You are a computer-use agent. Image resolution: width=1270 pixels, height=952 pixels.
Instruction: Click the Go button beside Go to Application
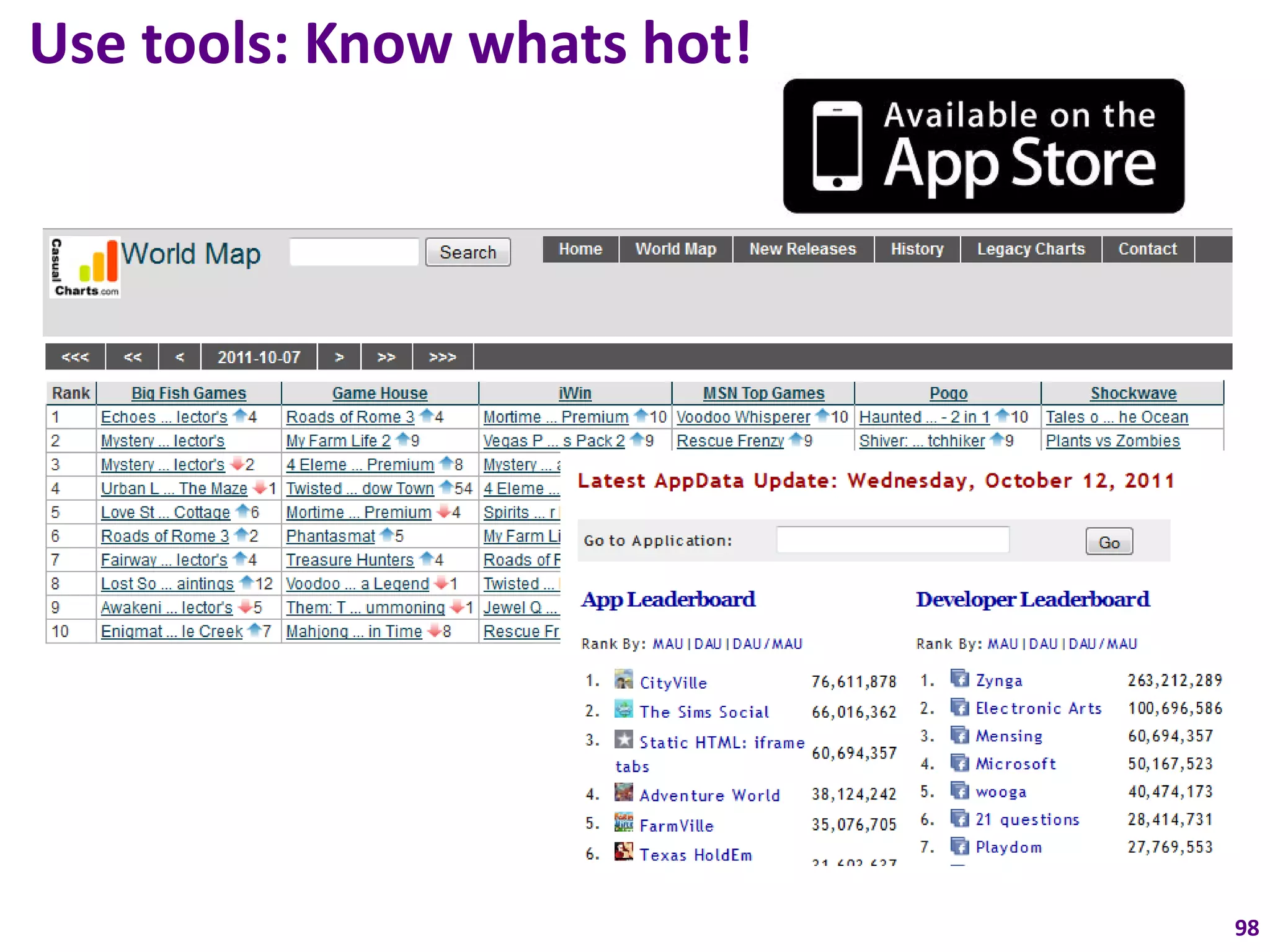(1109, 542)
